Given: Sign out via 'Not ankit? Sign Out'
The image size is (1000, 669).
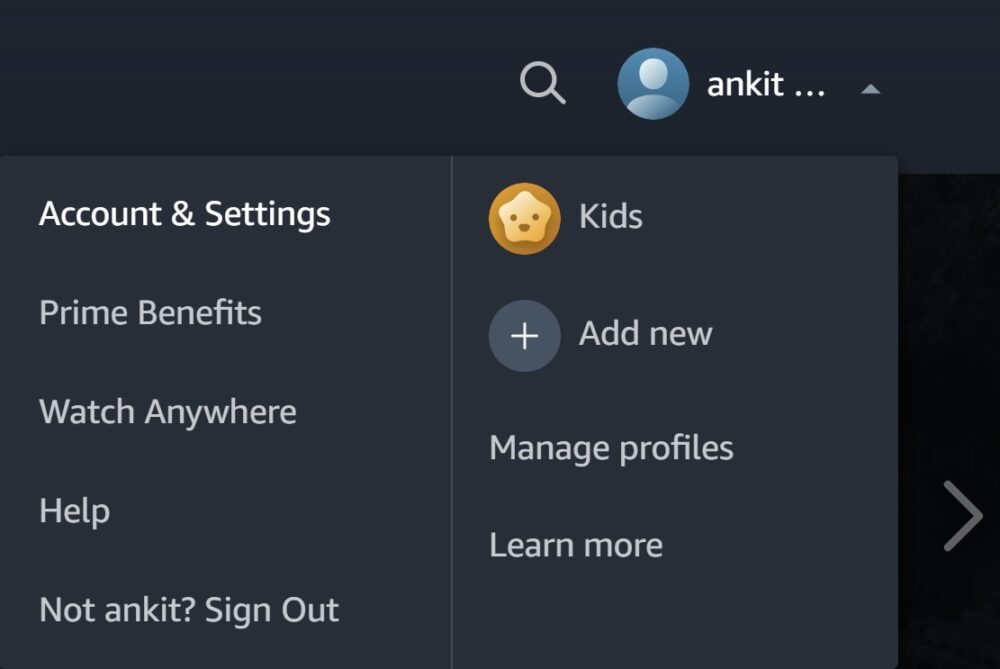Looking at the screenshot, I should pyautogui.click(x=189, y=610).
